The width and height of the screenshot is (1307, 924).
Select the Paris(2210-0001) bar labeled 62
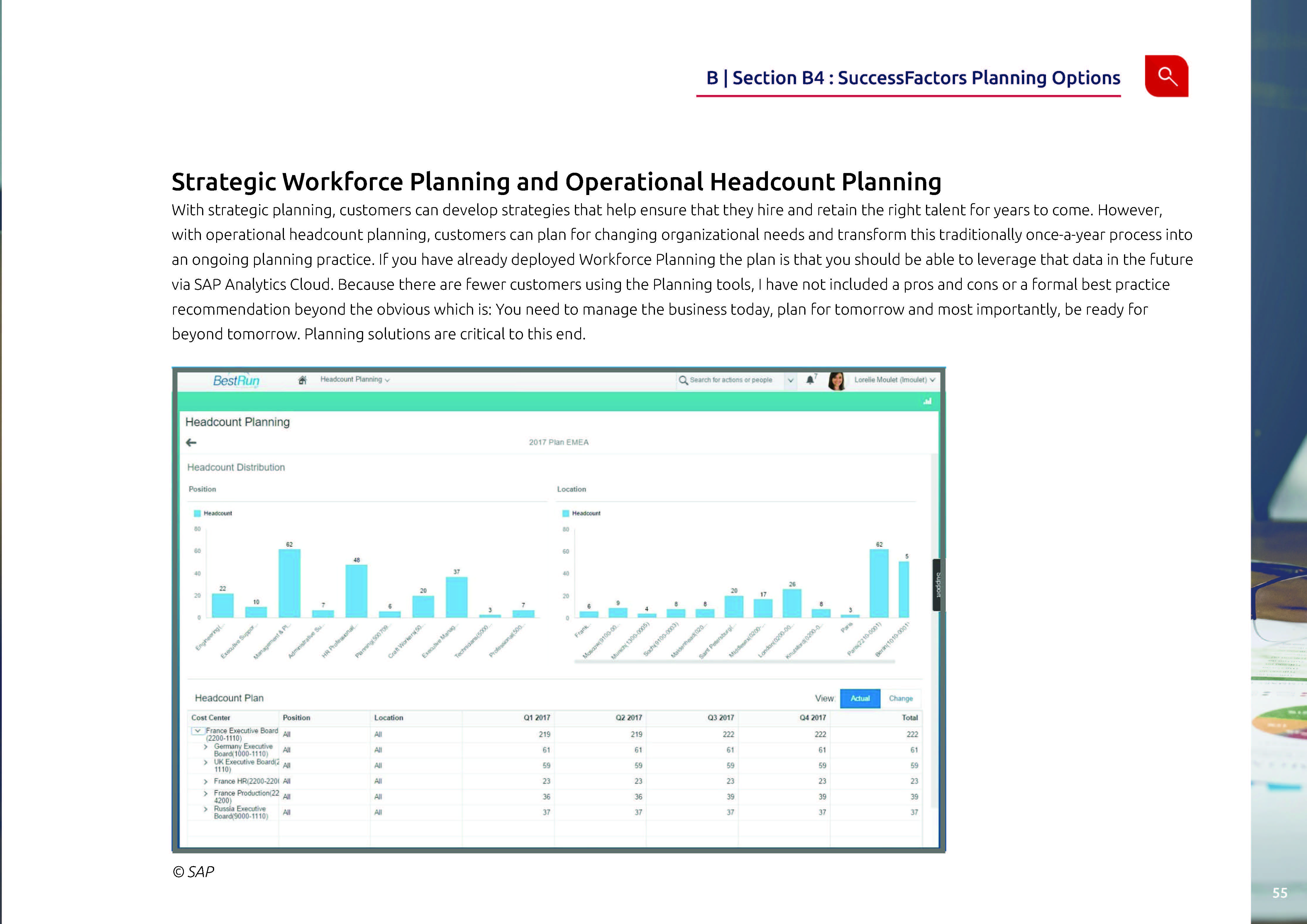pos(879,583)
